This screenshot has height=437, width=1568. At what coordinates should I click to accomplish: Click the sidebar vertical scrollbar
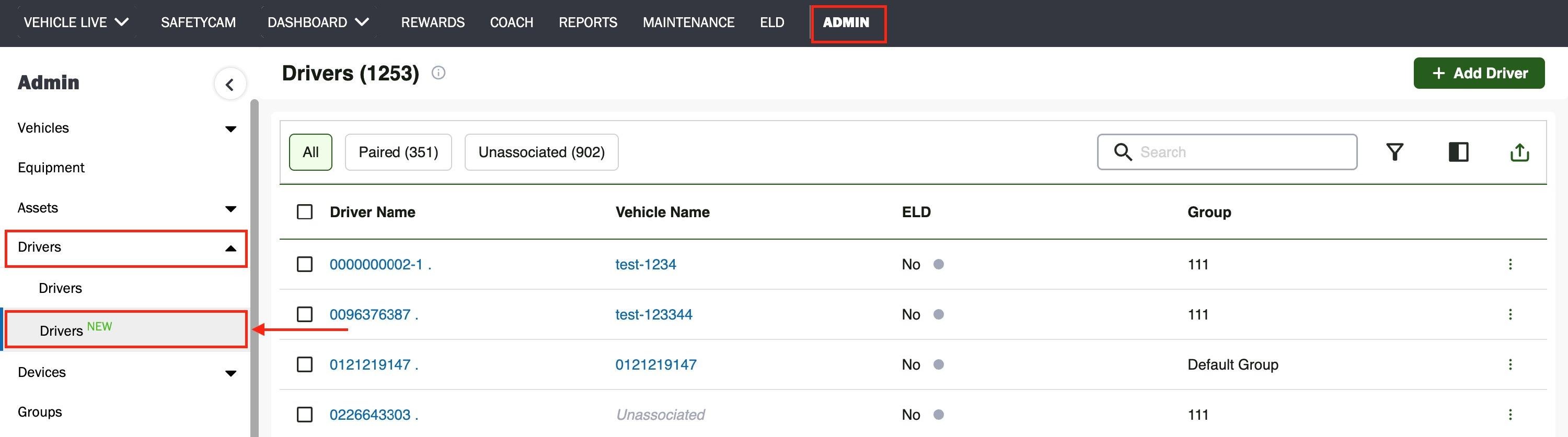[x=255, y=267]
